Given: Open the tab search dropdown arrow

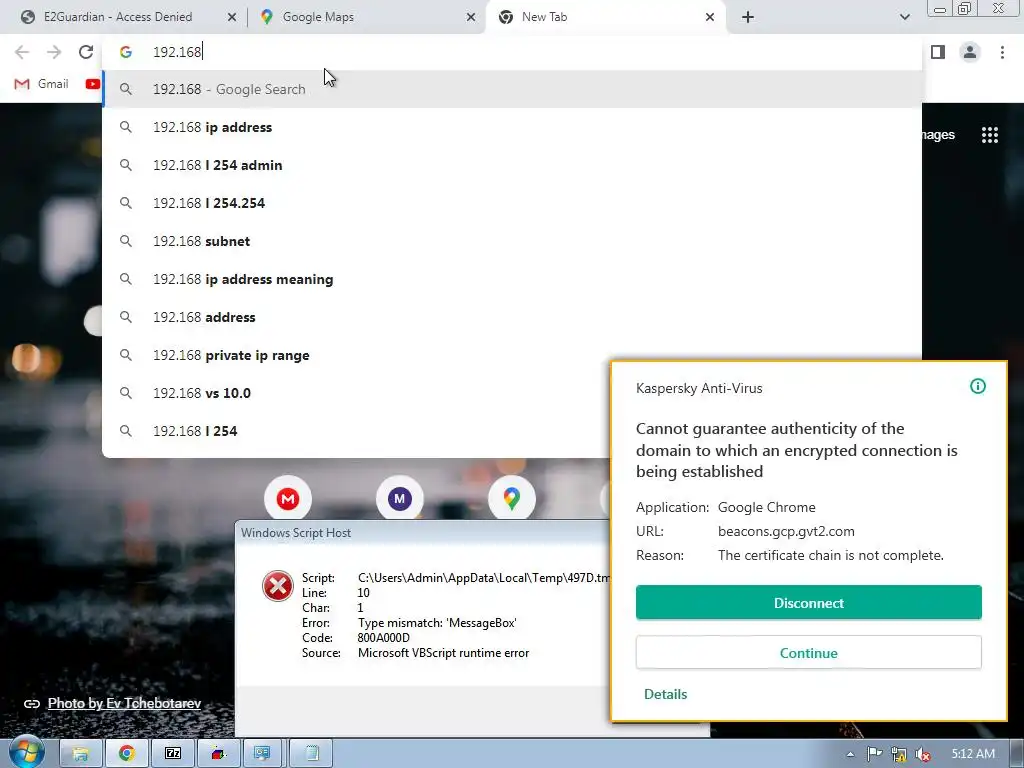Looking at the screenshot, I should click(904, 17).
